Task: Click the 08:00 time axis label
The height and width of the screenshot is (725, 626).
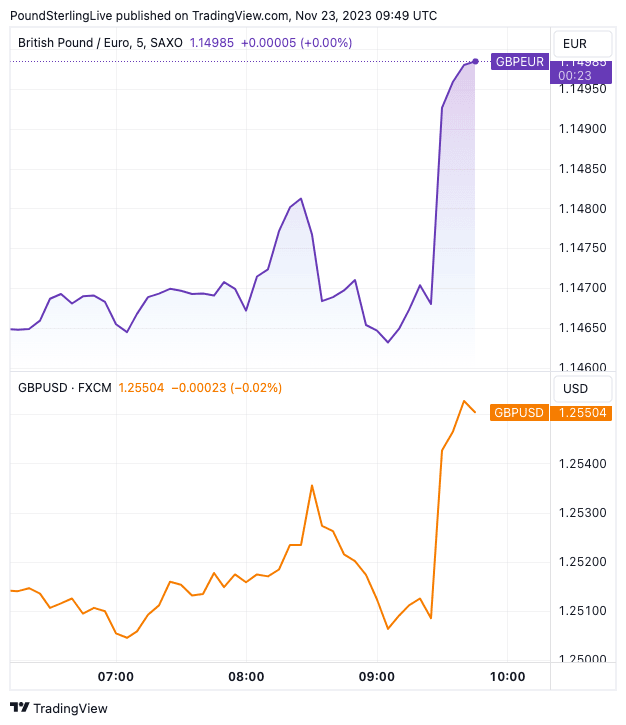Action: coord(246,677)
